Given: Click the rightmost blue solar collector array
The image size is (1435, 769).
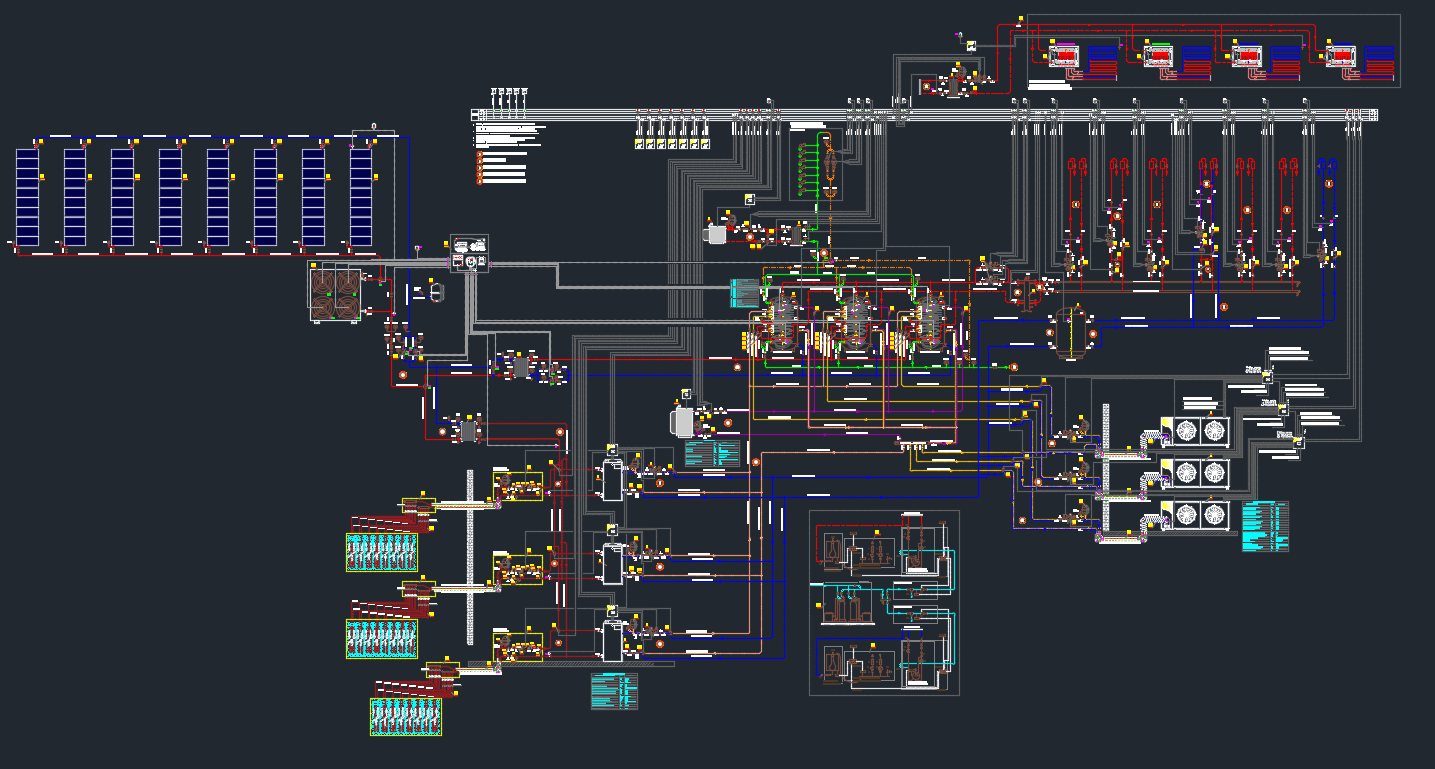Looking at the screenshot, I should [x=361, y=197].
